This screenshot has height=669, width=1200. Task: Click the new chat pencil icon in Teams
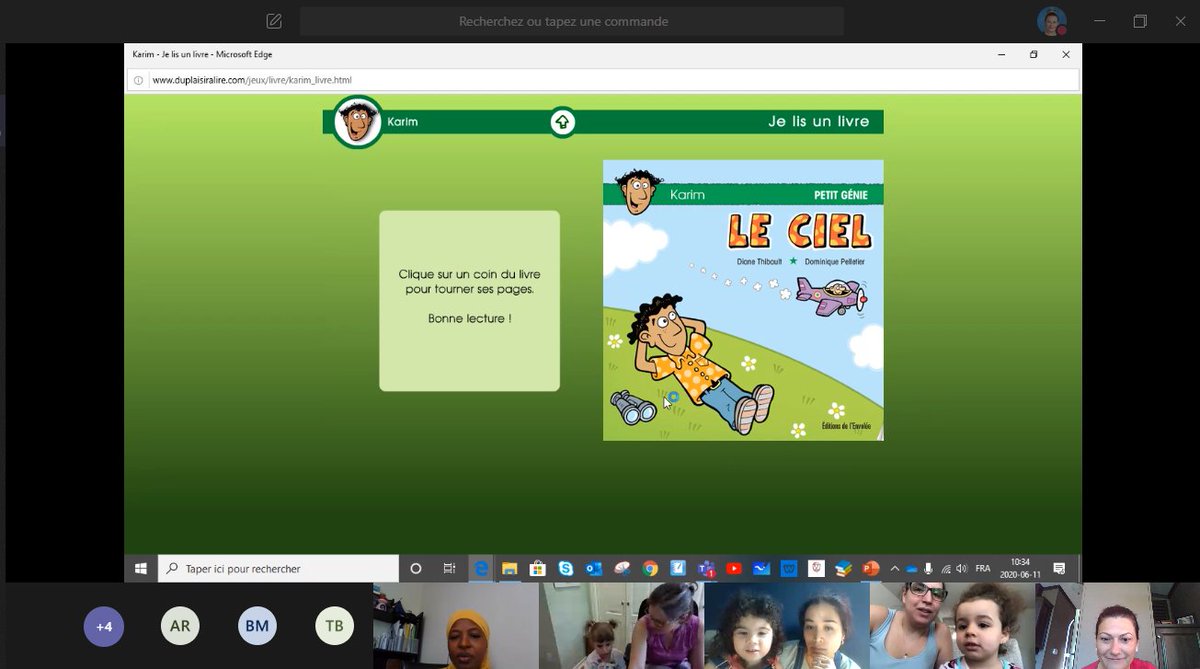(x=271, y=20)
